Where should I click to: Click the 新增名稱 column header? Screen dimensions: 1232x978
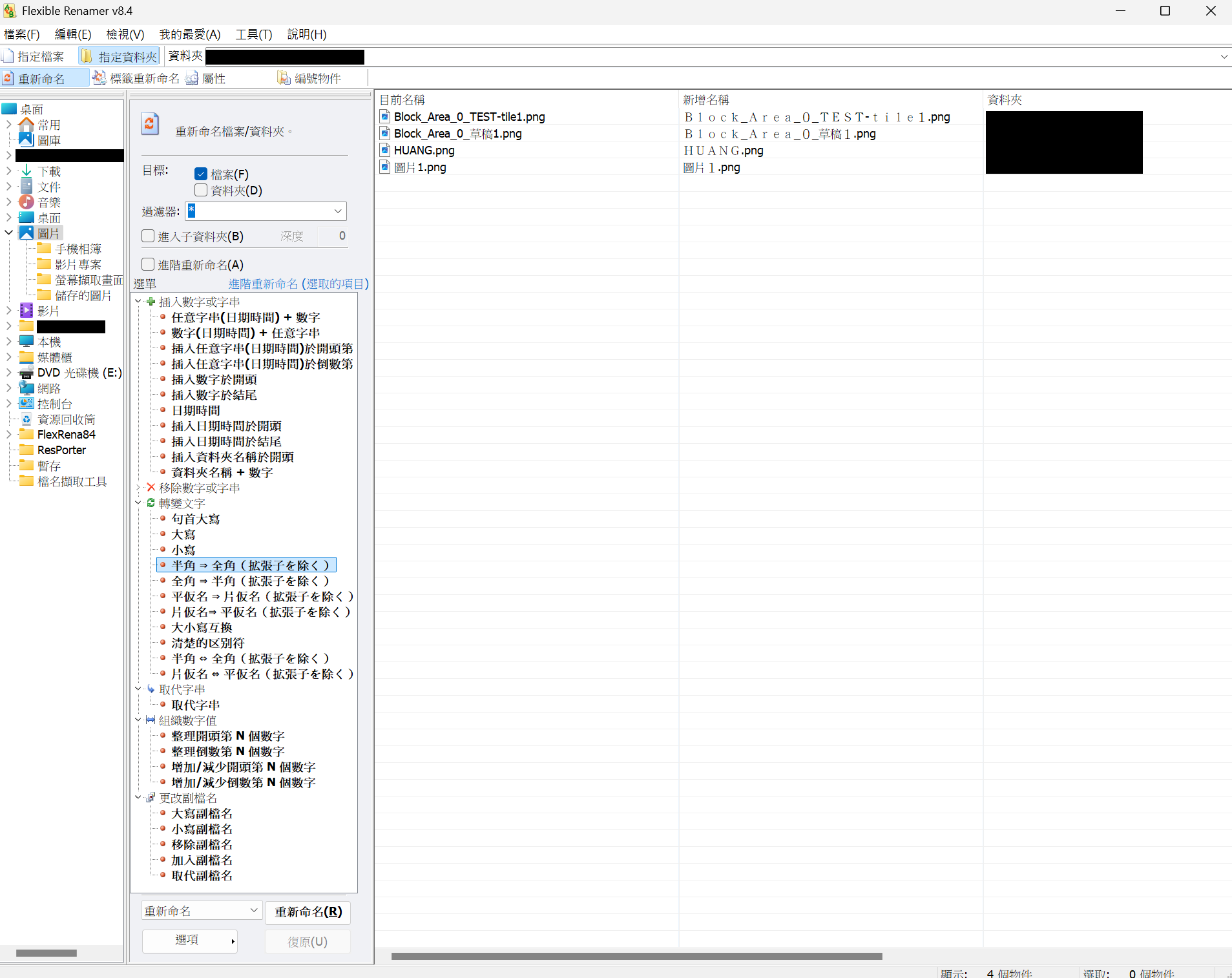pos(831,99)
